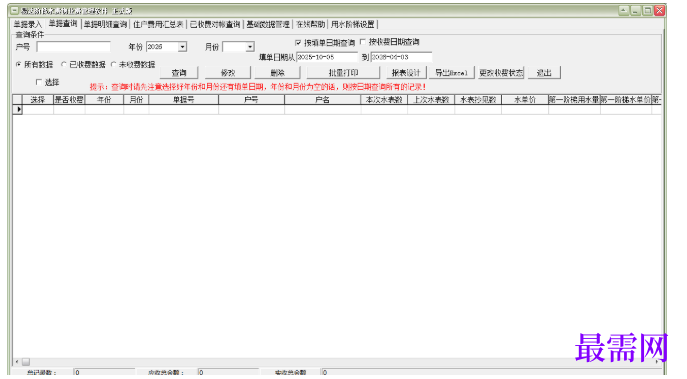Open the 住户费用汇总表 tab
Viewport: 687px width, 379px height.
point(158,25)
